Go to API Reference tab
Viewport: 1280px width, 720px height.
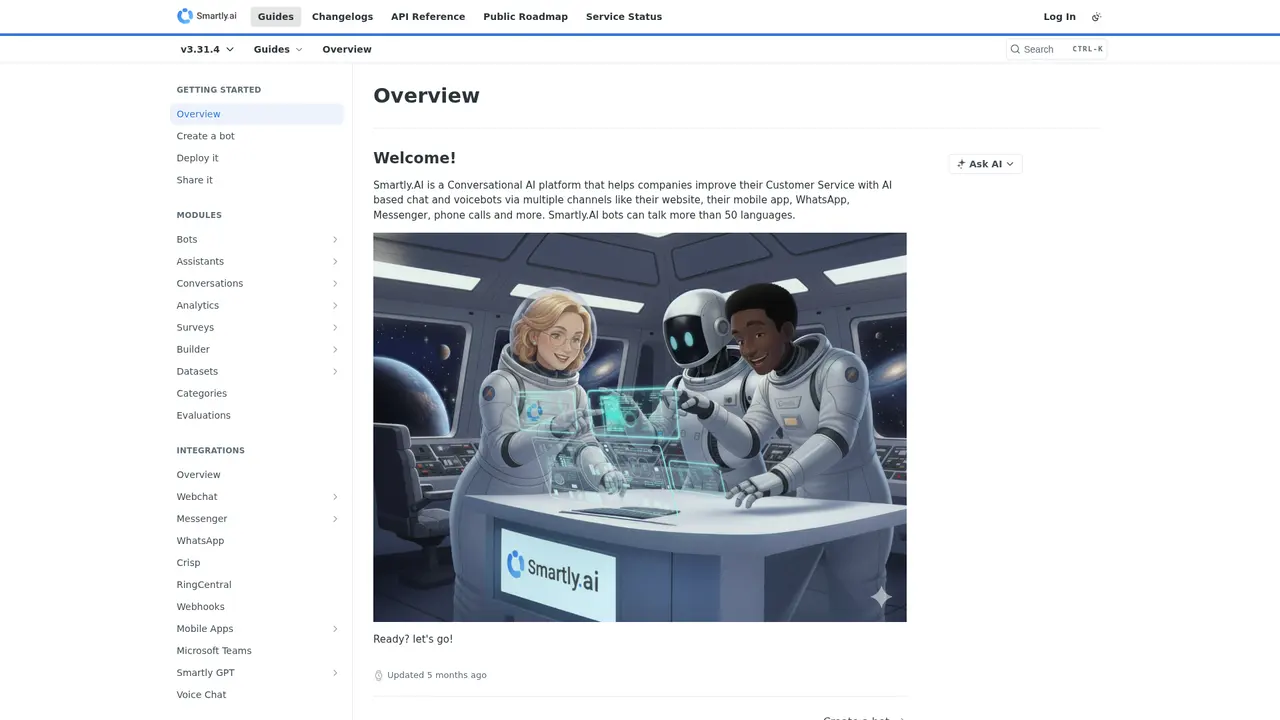428,17
